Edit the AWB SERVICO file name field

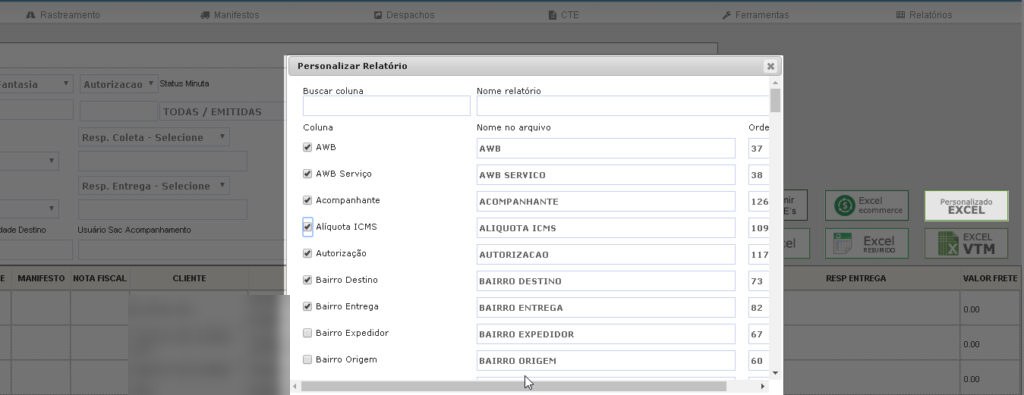coord(606,175)
